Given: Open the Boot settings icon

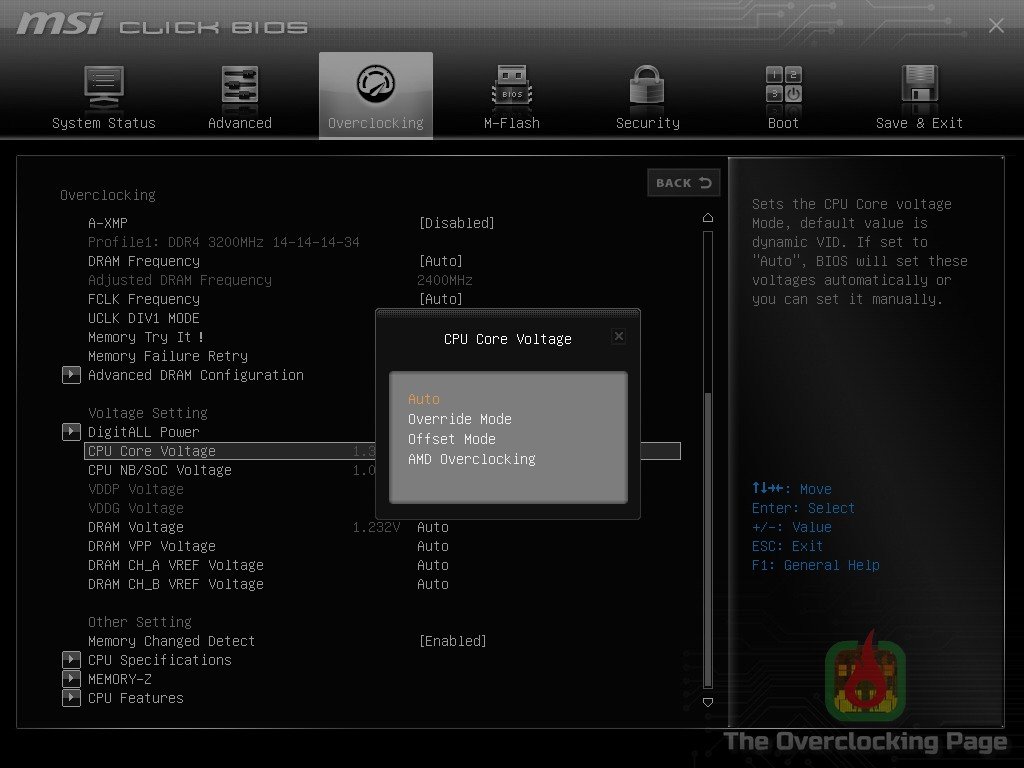Looking at the screenshot, I should (x=783, y=95).
